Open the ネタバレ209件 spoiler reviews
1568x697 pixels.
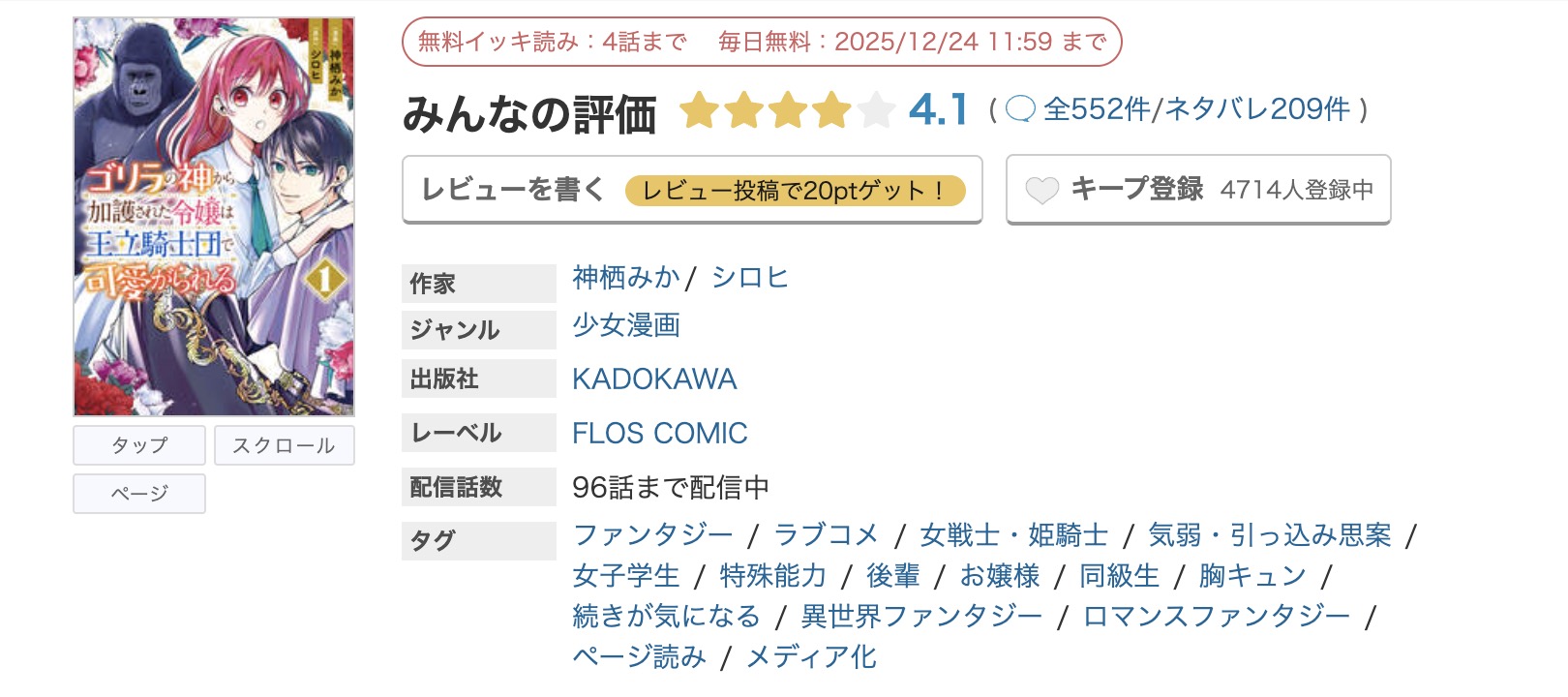click(x=1255, y=109)
